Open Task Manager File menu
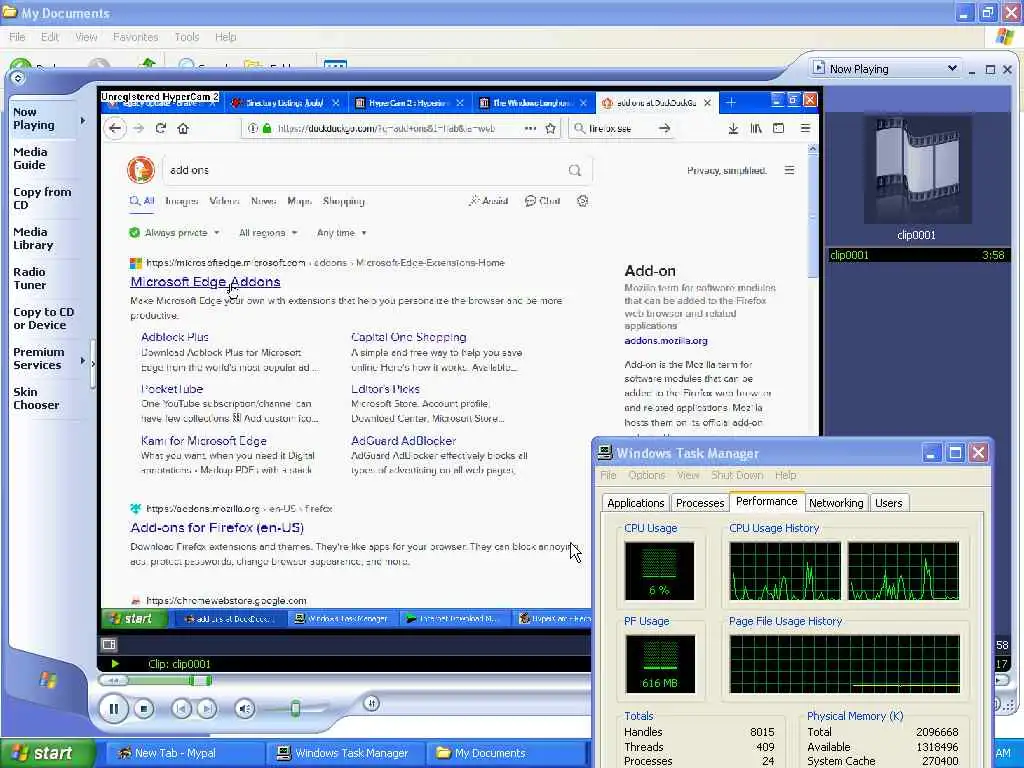The height and width of the screenshot is (768, 1024). click(x=608, y=475)
